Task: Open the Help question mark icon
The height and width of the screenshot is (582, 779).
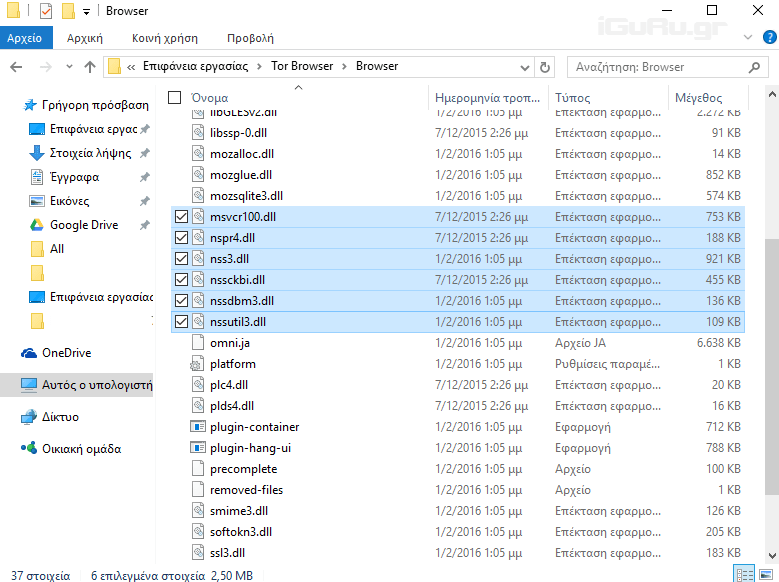Action: point(770,37)
